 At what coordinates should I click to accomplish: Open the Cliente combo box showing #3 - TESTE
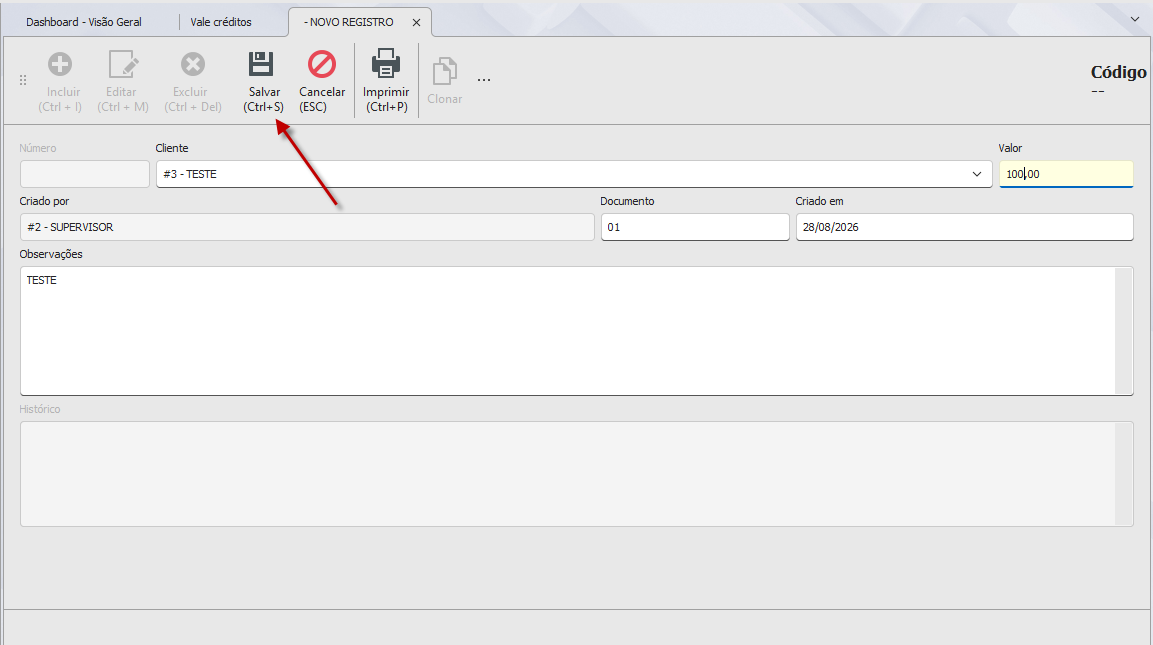click(x=574, y=174)
